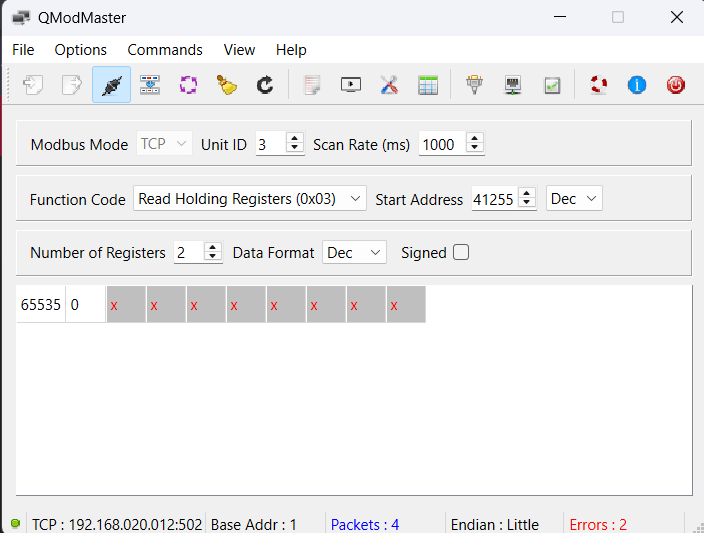Click the Modbus Mode label
704x533 pixels.
pyautogui.click(x=79, y=145)
